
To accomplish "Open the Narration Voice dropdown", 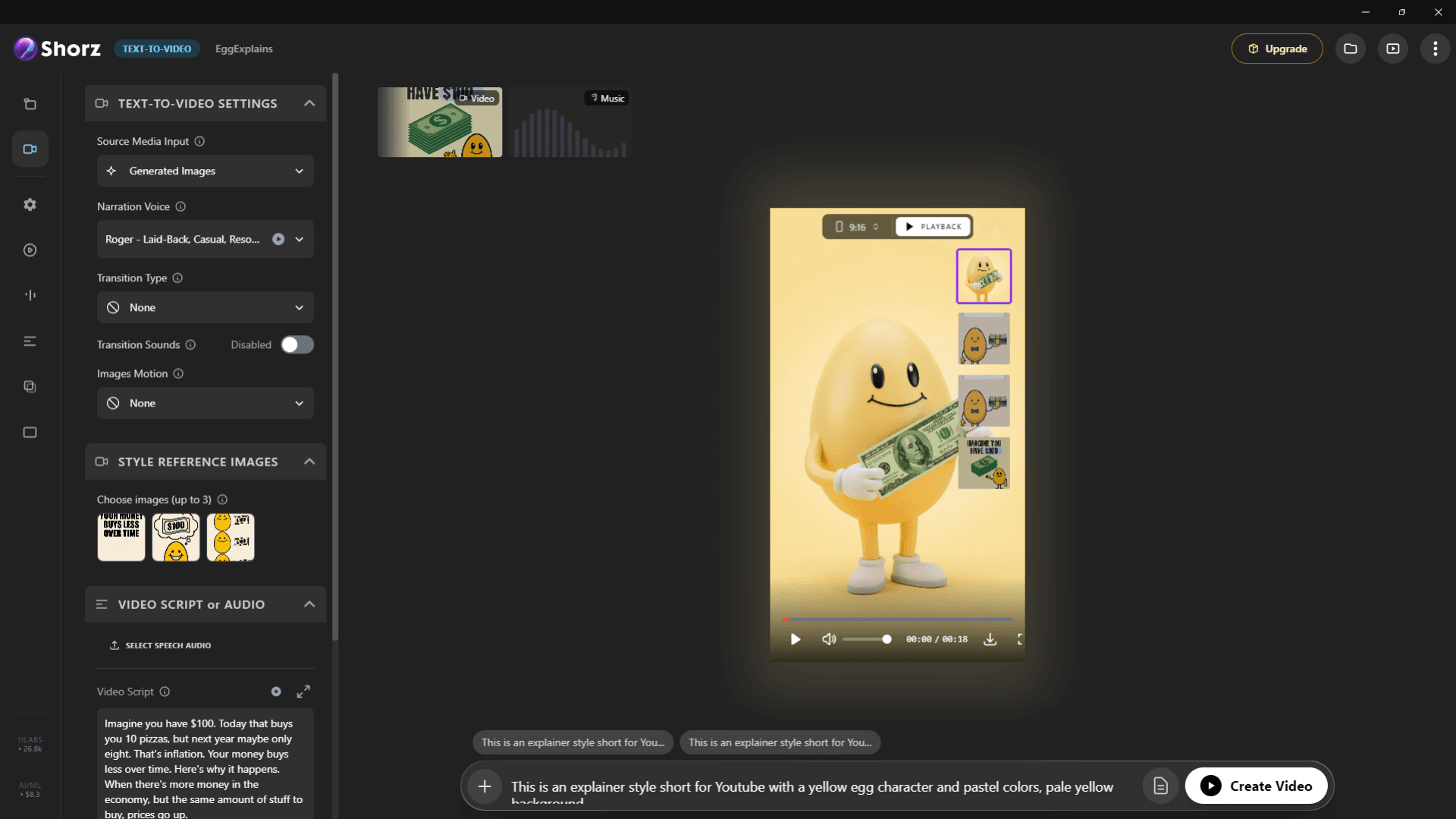I will tap(206, 239).
